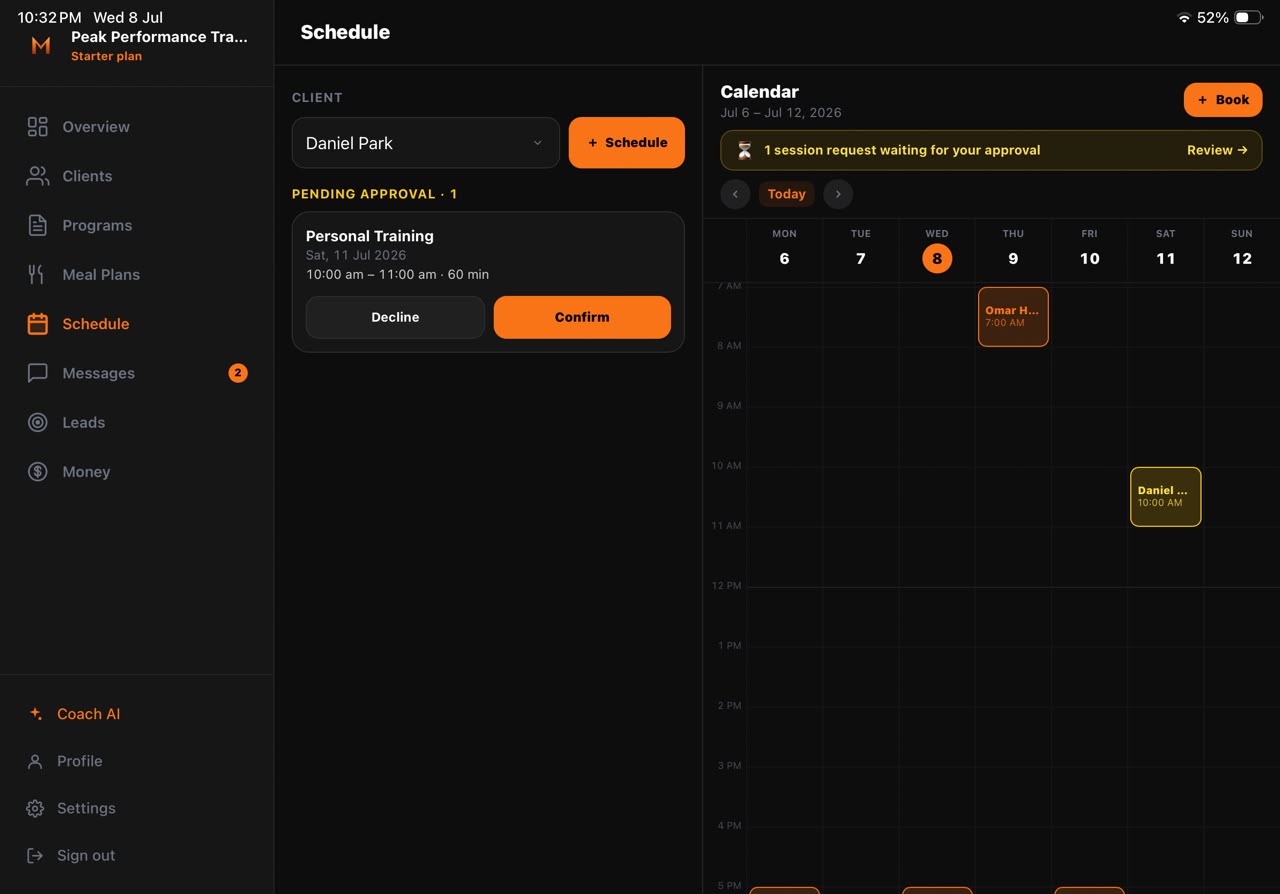Viewport: 1280px width, 894px height.
Task: Click the orange + Schedule button
Action: [627, 143]
